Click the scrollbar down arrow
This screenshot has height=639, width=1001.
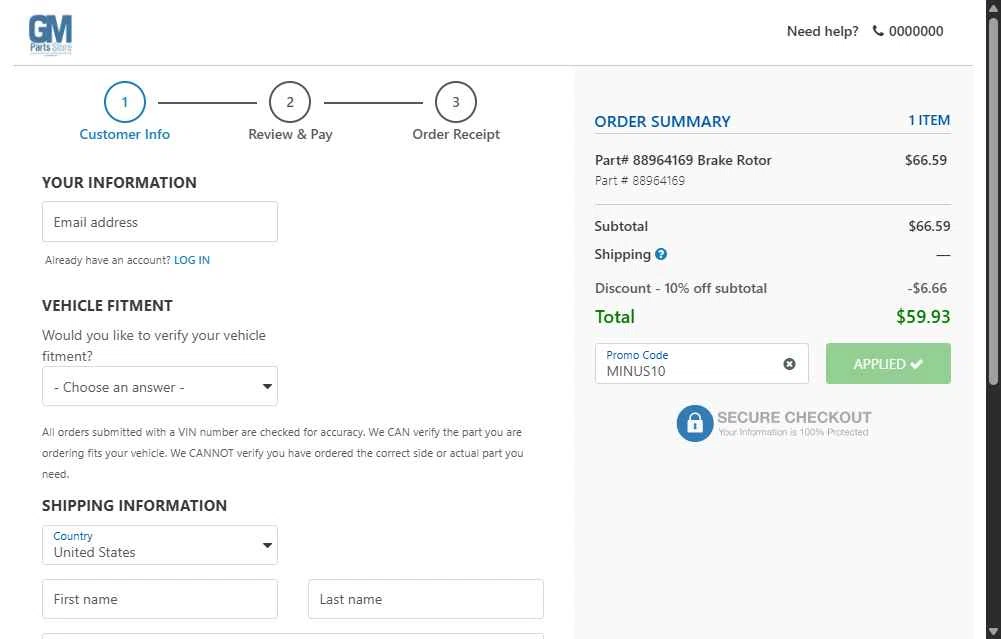993,633
